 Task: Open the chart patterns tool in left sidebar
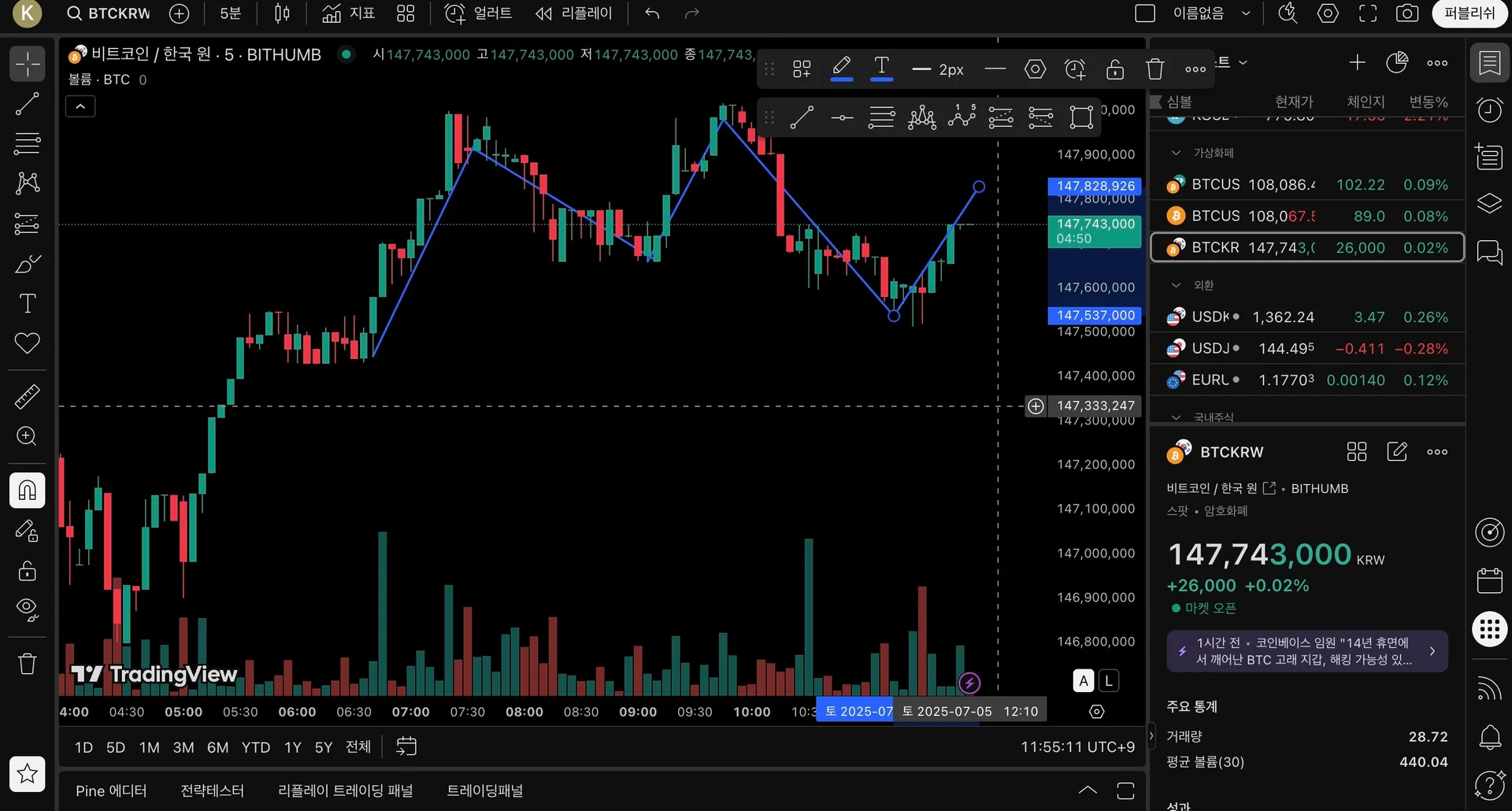[28, 183]
